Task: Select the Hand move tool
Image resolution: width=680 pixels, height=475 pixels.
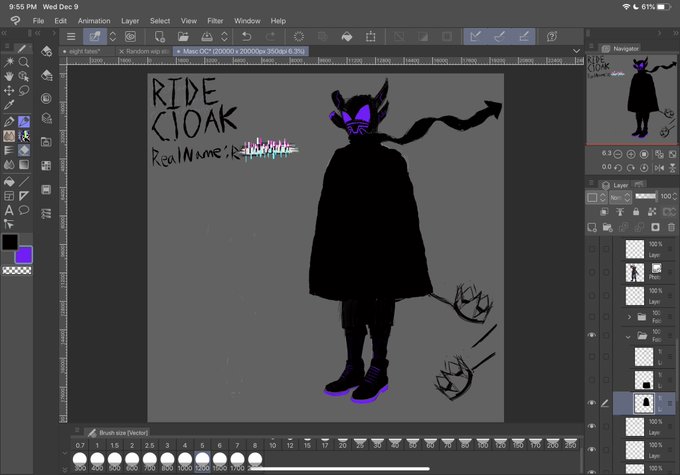Action: [9, 76]
